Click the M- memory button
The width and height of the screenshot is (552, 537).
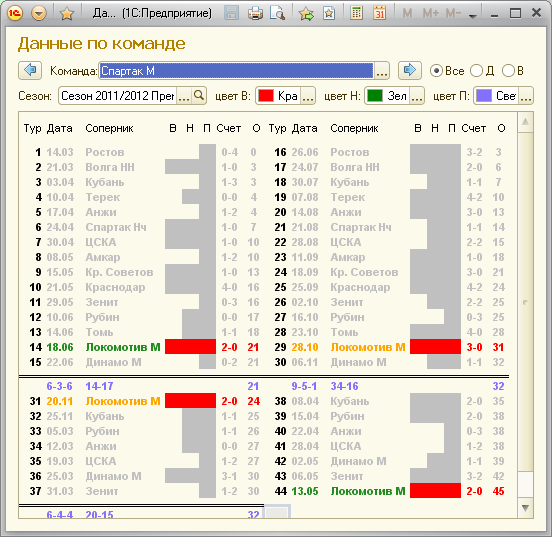pyautogui.click(x=453, y=13)
